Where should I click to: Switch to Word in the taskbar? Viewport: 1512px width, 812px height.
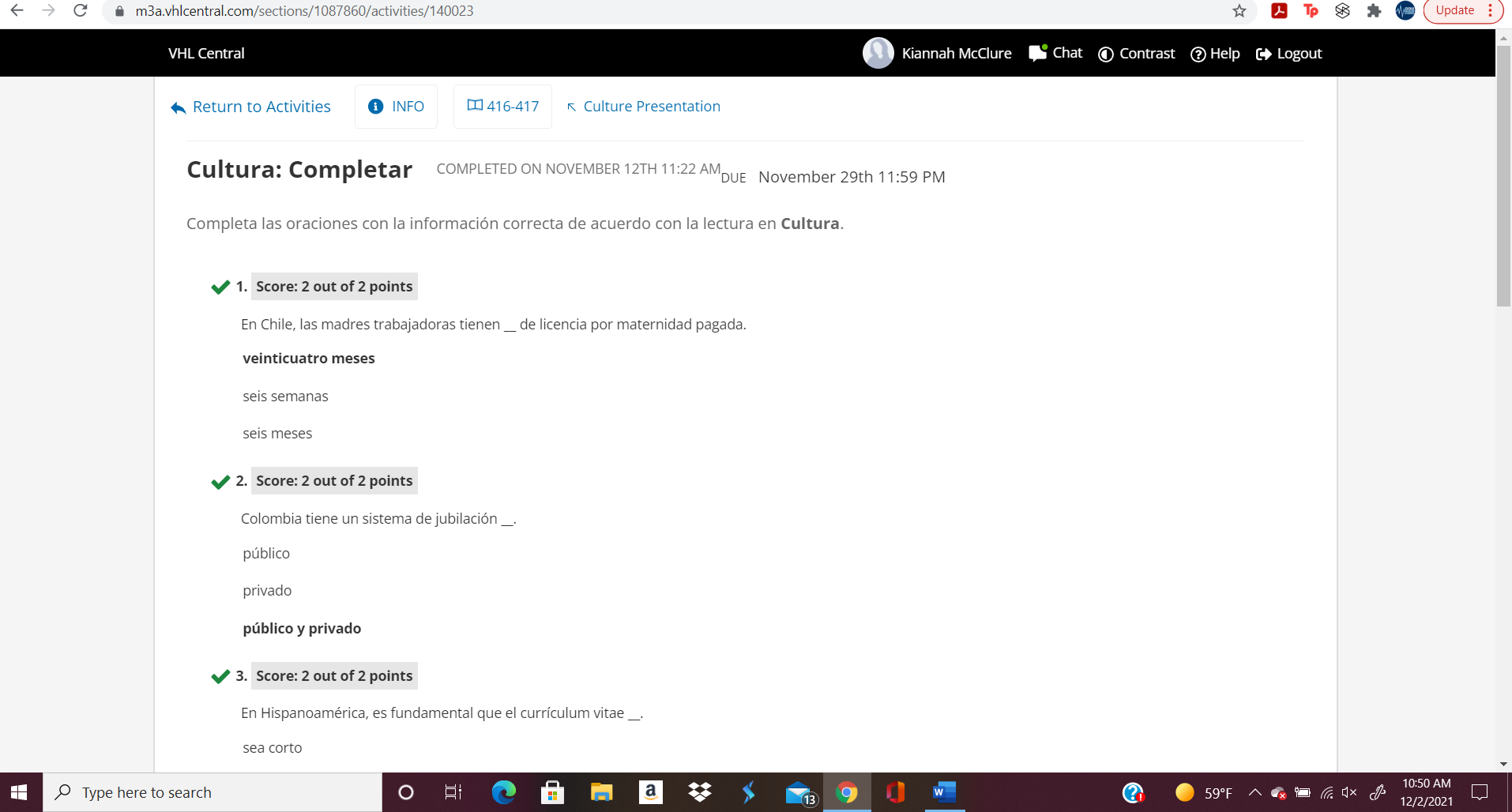click(944, 792)
